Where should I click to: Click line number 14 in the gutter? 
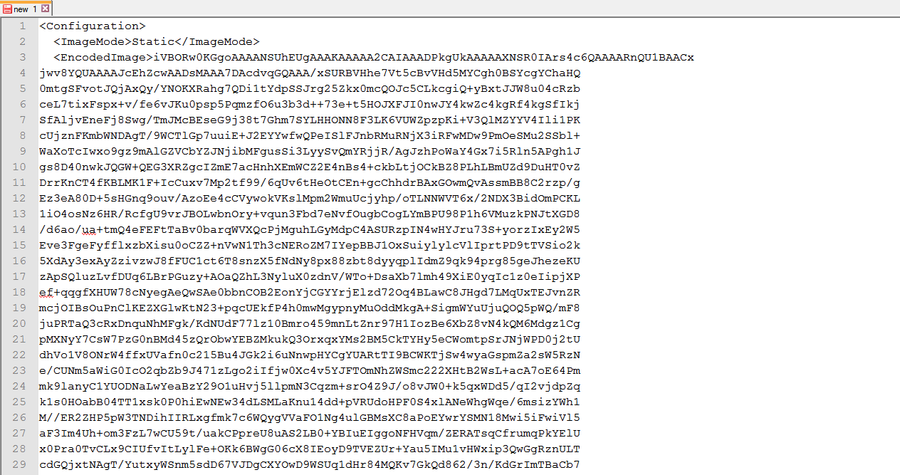[x=19, y=229]
